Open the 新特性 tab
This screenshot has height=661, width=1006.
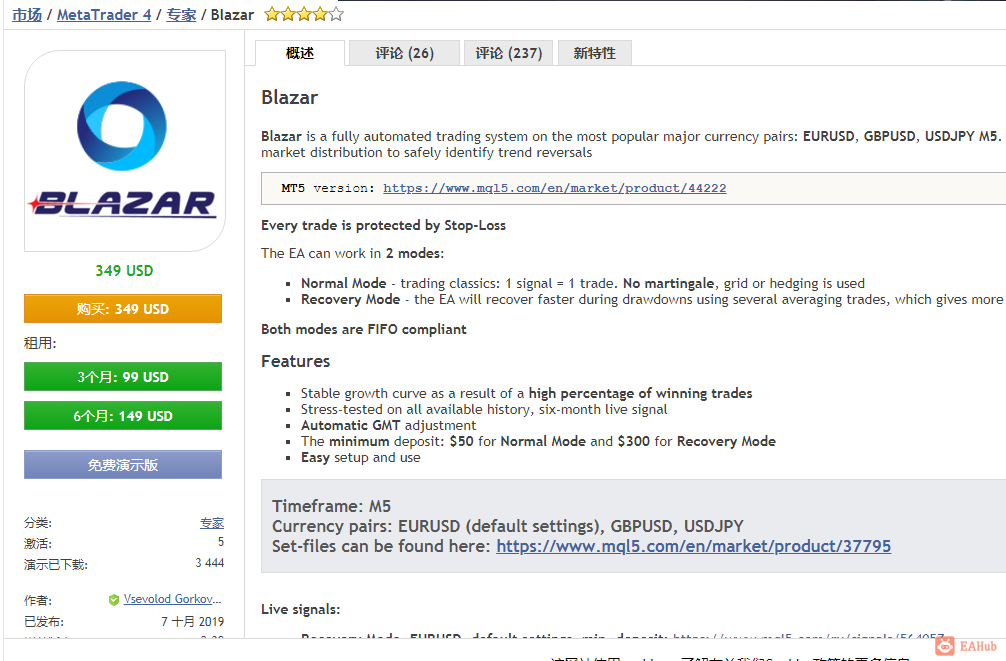pyautogui.click(x=595, y=53)
